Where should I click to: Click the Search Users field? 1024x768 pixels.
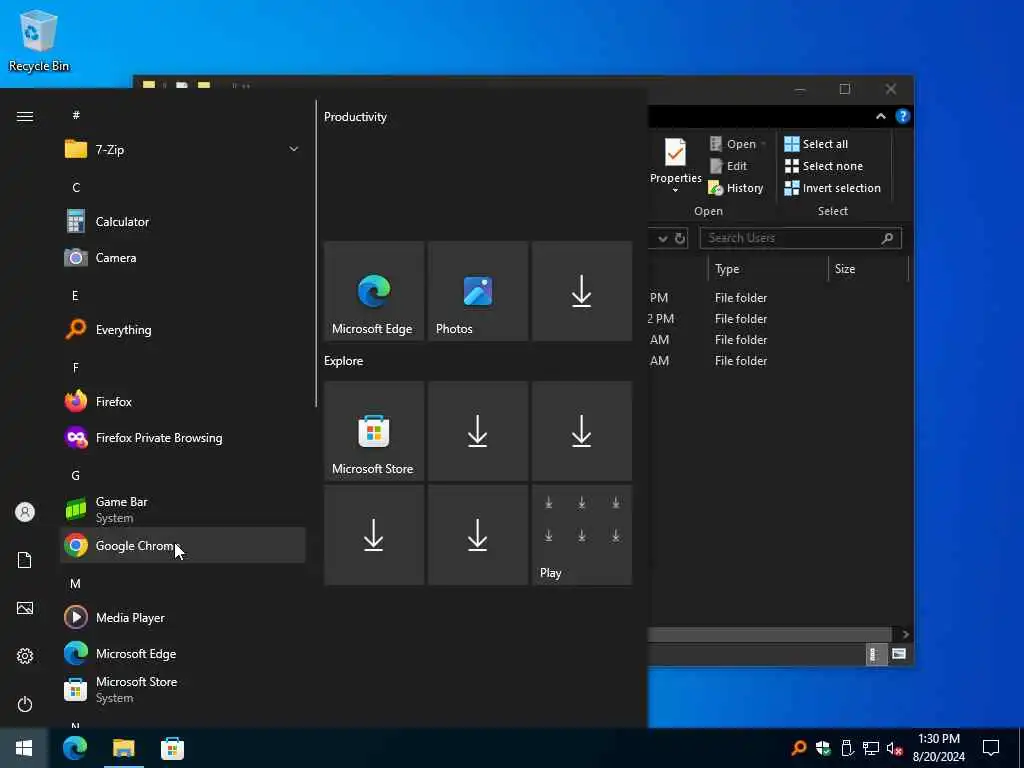tap(800, 238)
